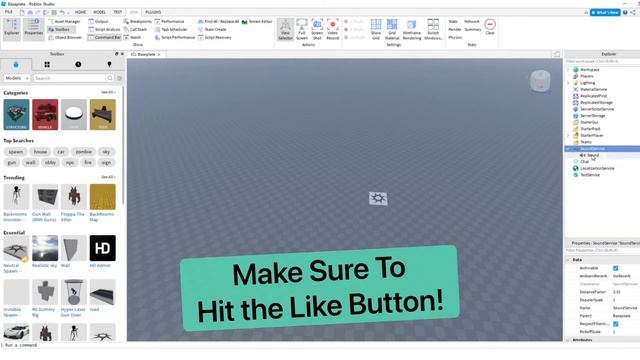The image size is (640, 360).
Task: Open the Task Scheduler
Action: [171, 29]
